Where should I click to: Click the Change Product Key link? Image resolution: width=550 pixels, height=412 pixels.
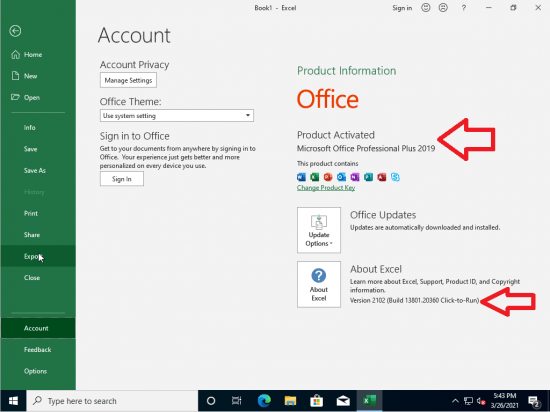point(326,188)
